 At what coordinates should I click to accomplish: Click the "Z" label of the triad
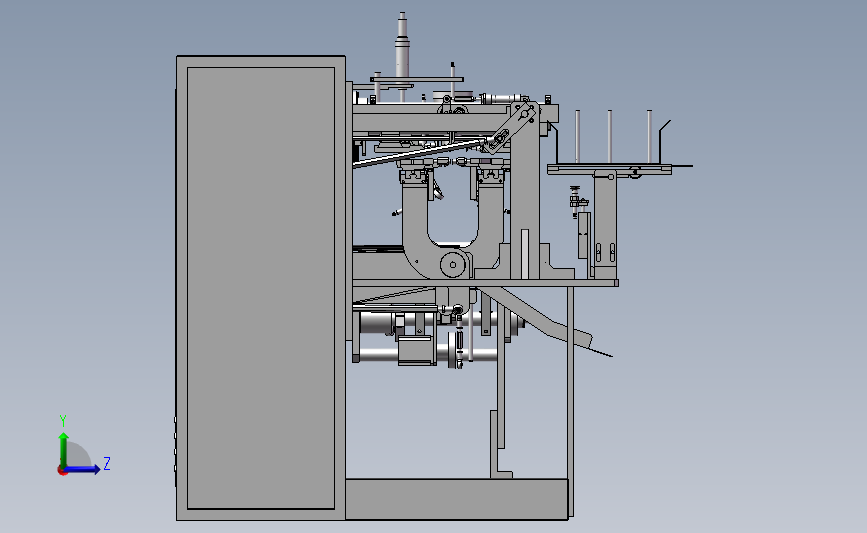tap(107, 463)
